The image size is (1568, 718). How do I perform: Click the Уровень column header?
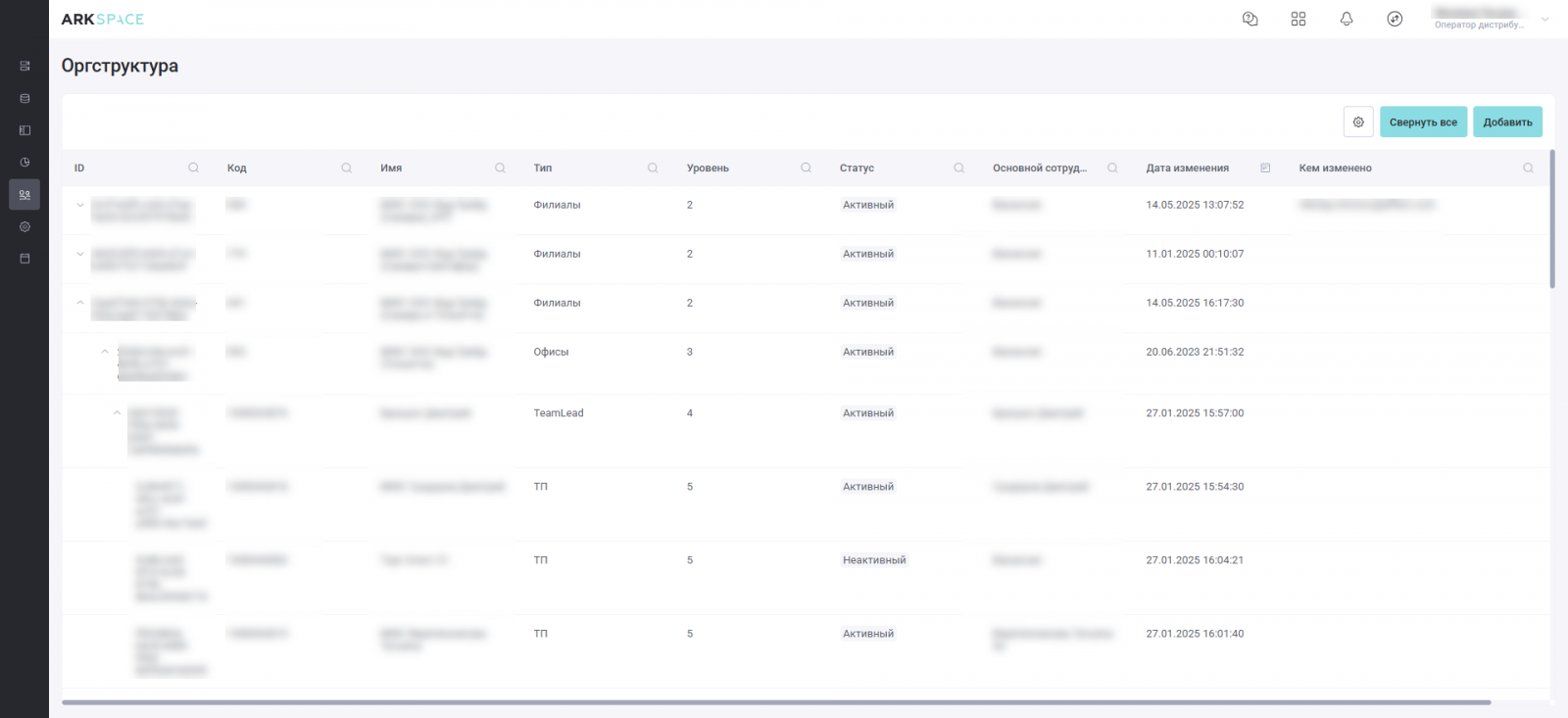pyautogui.click(x=708, y=168)
